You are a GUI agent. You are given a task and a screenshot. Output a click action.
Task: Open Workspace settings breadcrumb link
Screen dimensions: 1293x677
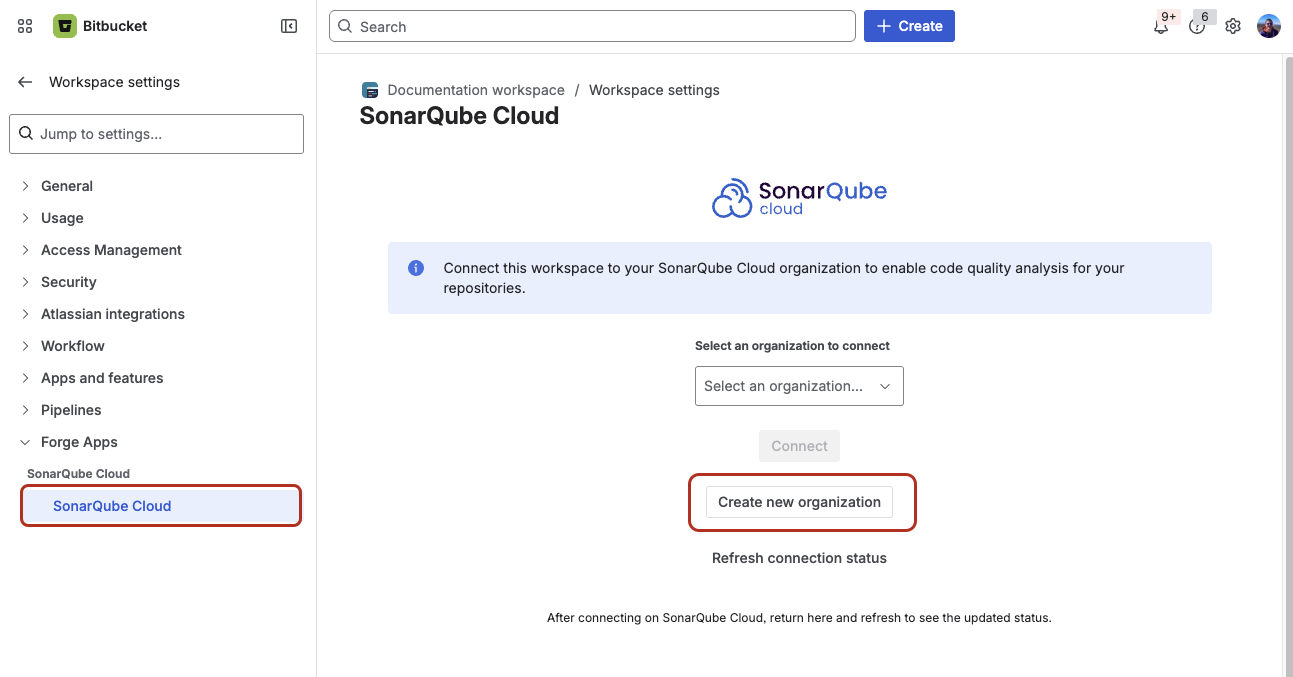(x=654, y=90)
